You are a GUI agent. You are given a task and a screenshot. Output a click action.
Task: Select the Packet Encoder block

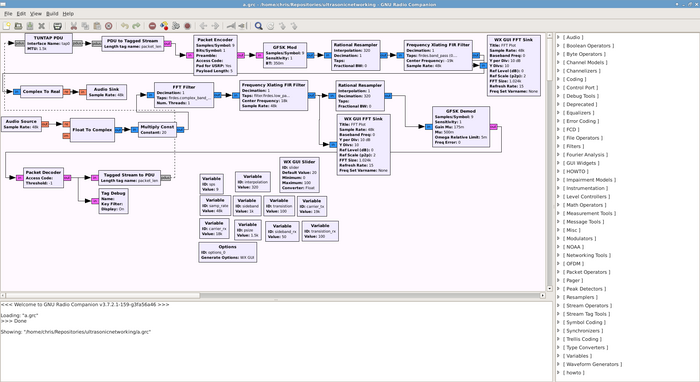coord(215,55)
